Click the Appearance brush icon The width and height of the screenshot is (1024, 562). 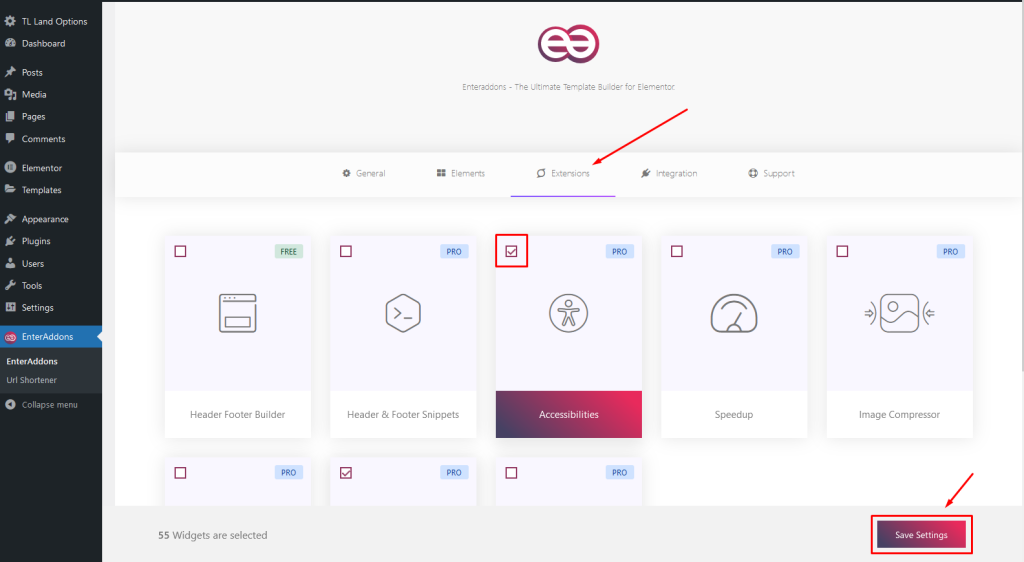tap(10, 219)
